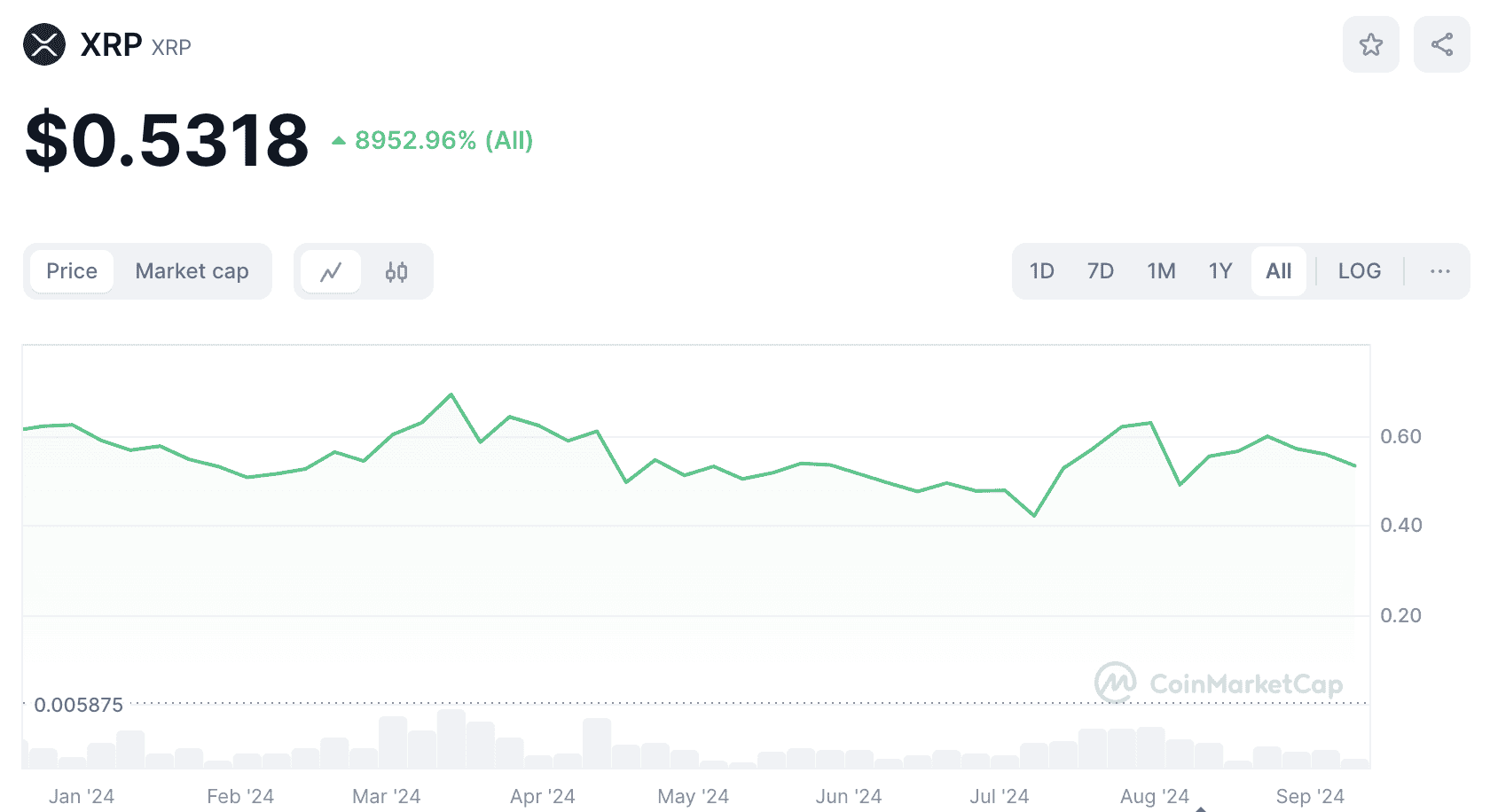Switch to line chart view icon

tap(331, 271)
